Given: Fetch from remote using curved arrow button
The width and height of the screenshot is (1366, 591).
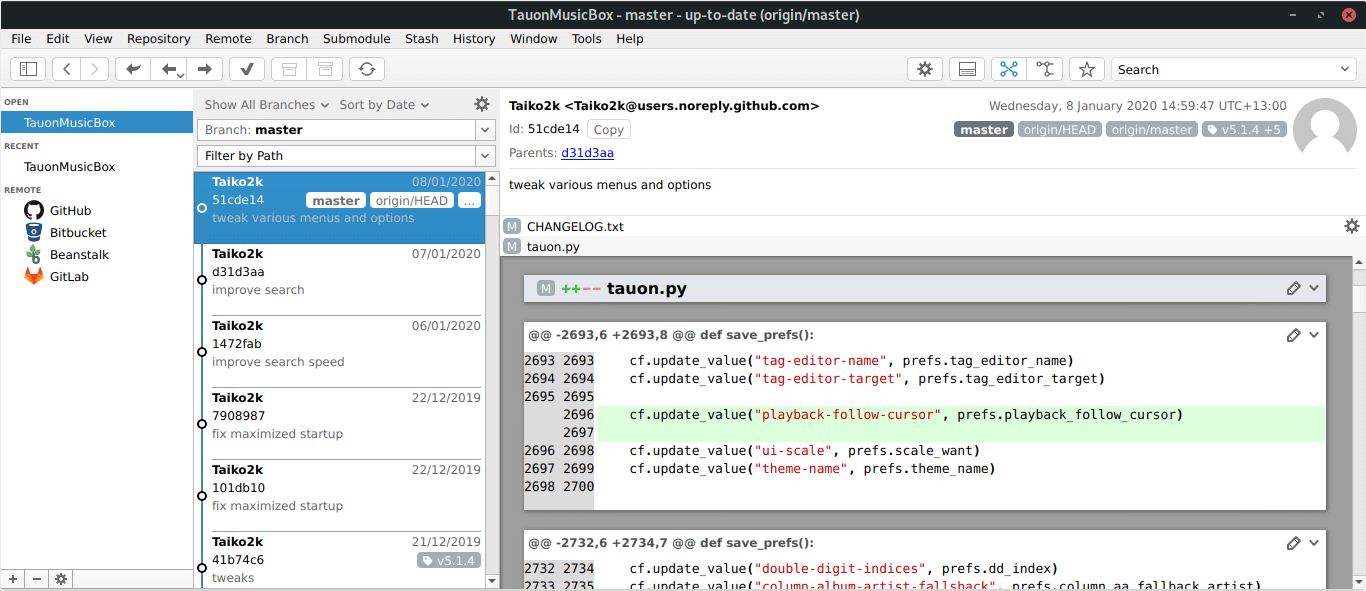Looking at the screenshot, I should [132, 69].
